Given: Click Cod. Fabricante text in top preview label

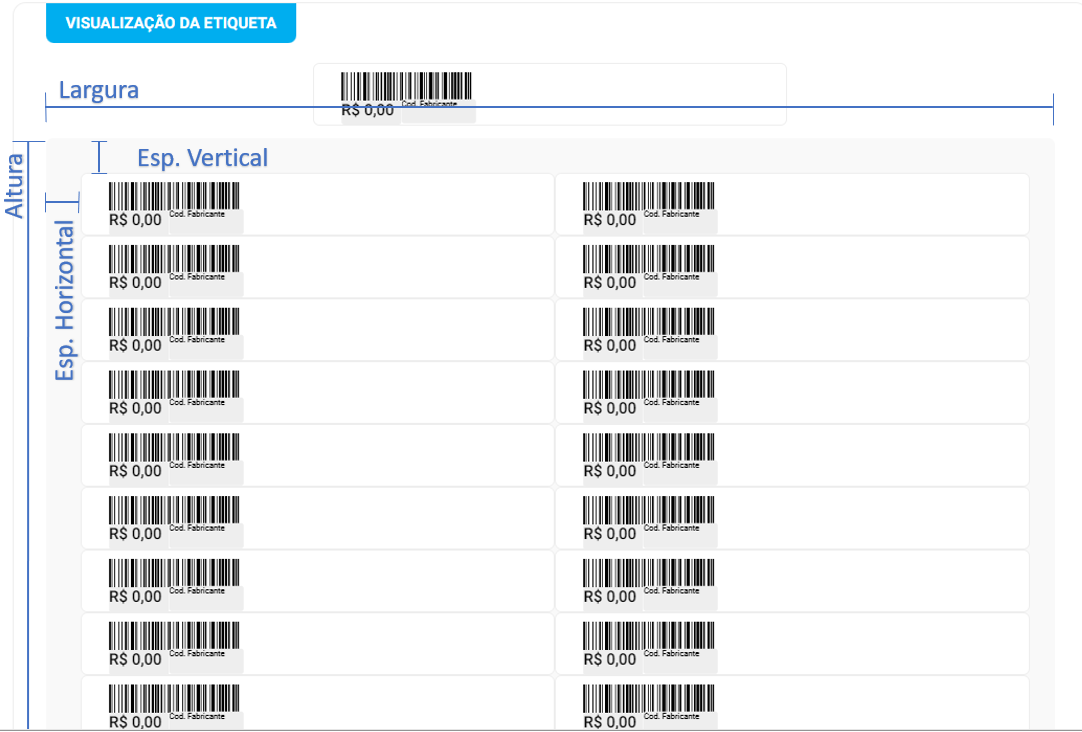Looking at the screenshot, I should 429,104.
